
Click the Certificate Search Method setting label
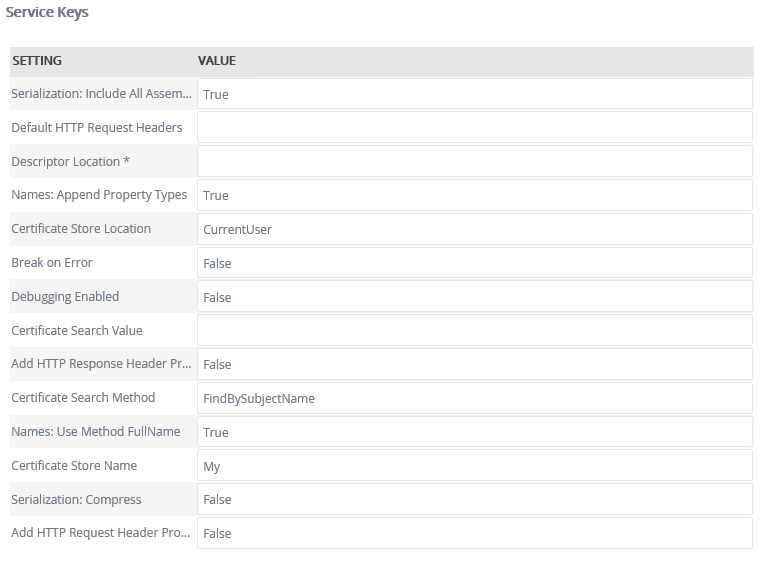tap(83, 398)
